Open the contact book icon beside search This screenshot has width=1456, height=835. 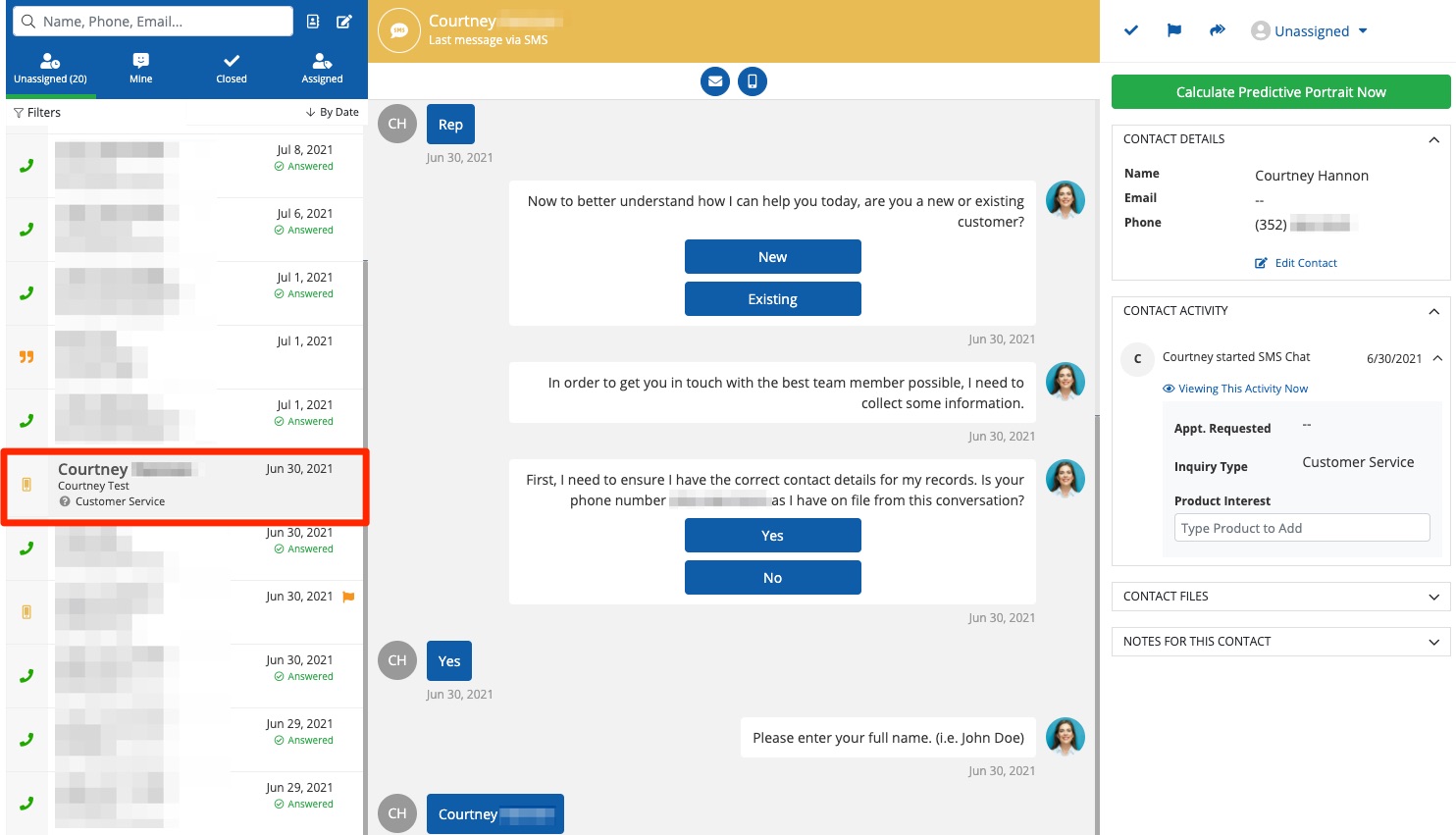313,22
